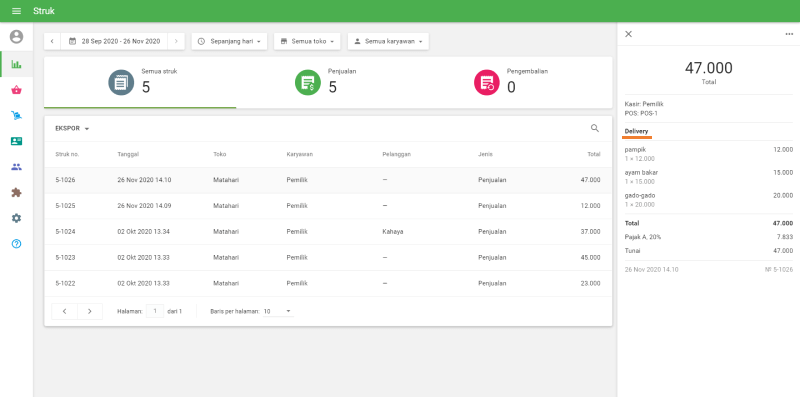Click the Total column header in table
Screen dimensions: 800x397
click(593, 154)
